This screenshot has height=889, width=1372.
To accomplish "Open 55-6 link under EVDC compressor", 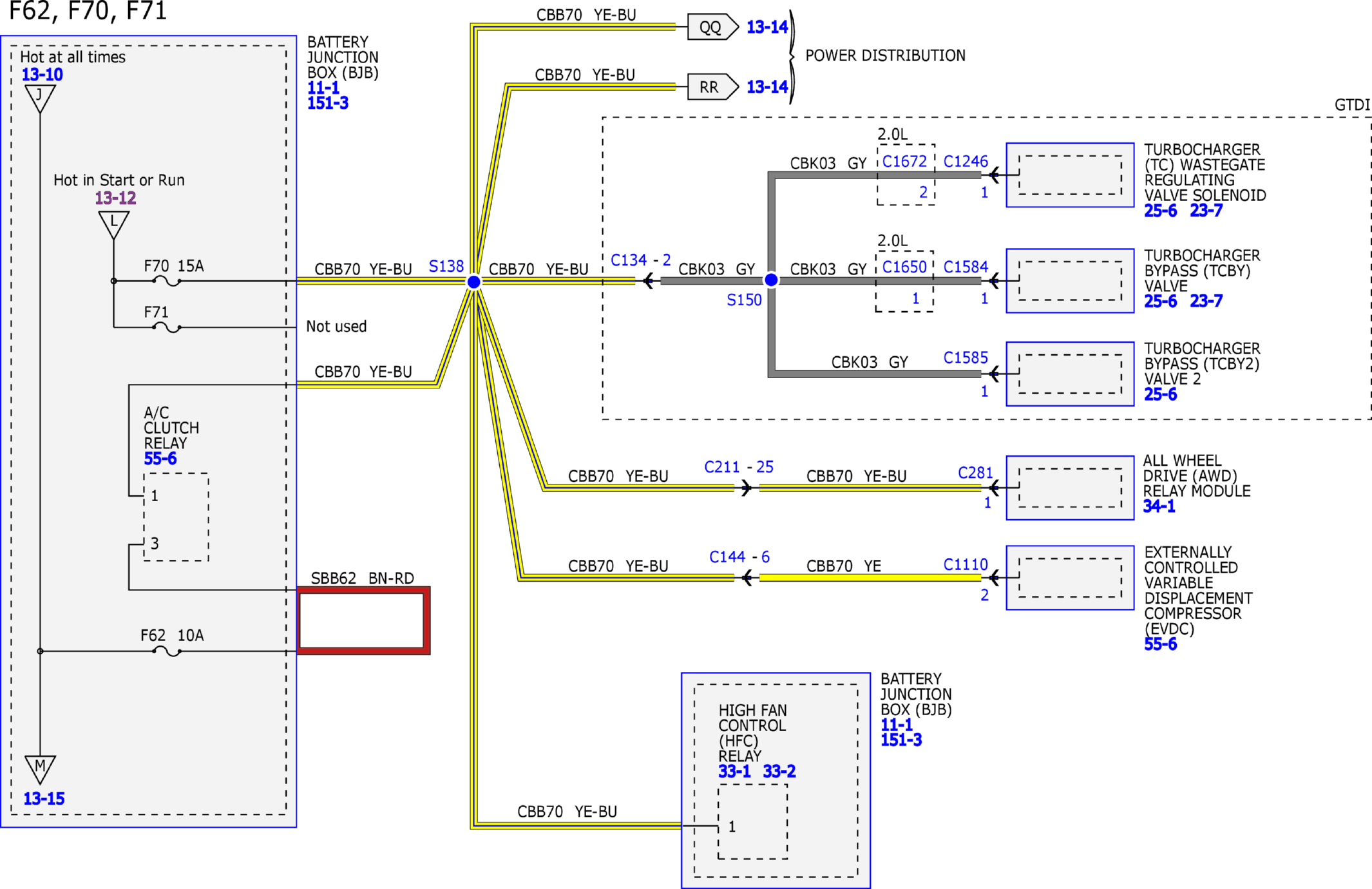I will point(1161,644).
